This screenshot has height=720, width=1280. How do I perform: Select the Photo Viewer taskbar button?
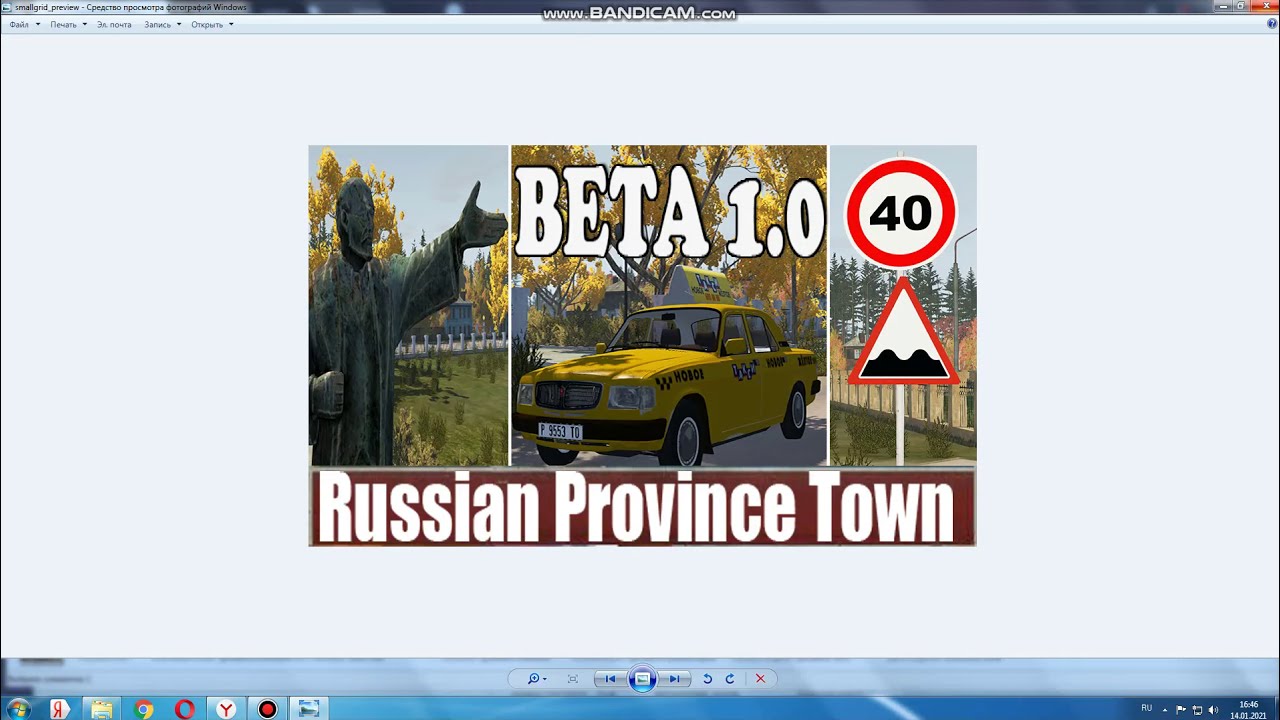[309, 709]
